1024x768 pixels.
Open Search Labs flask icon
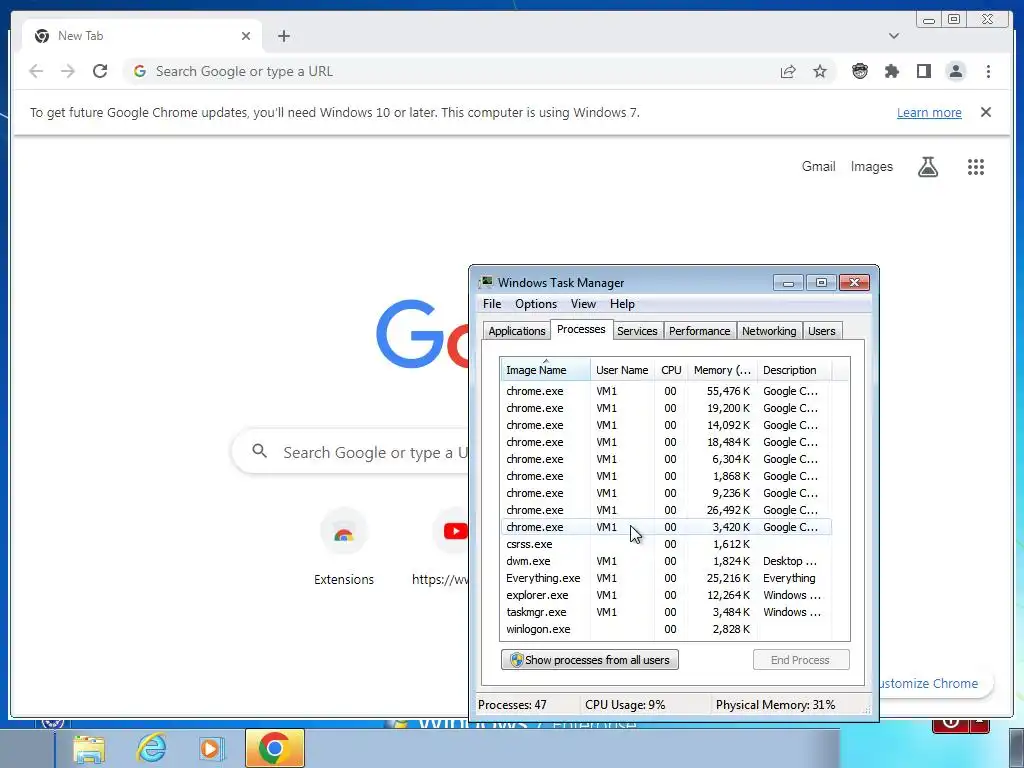pyautogui.click(x=928, y=167)
